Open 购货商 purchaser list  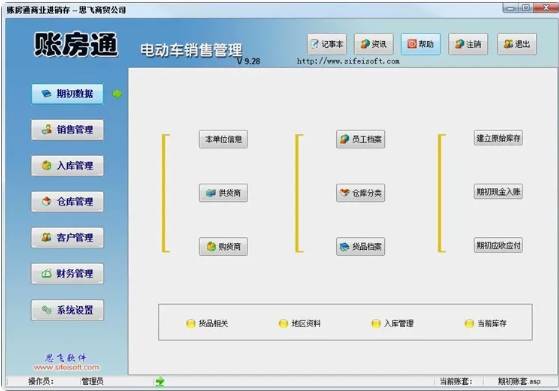(x=223, y=246)
